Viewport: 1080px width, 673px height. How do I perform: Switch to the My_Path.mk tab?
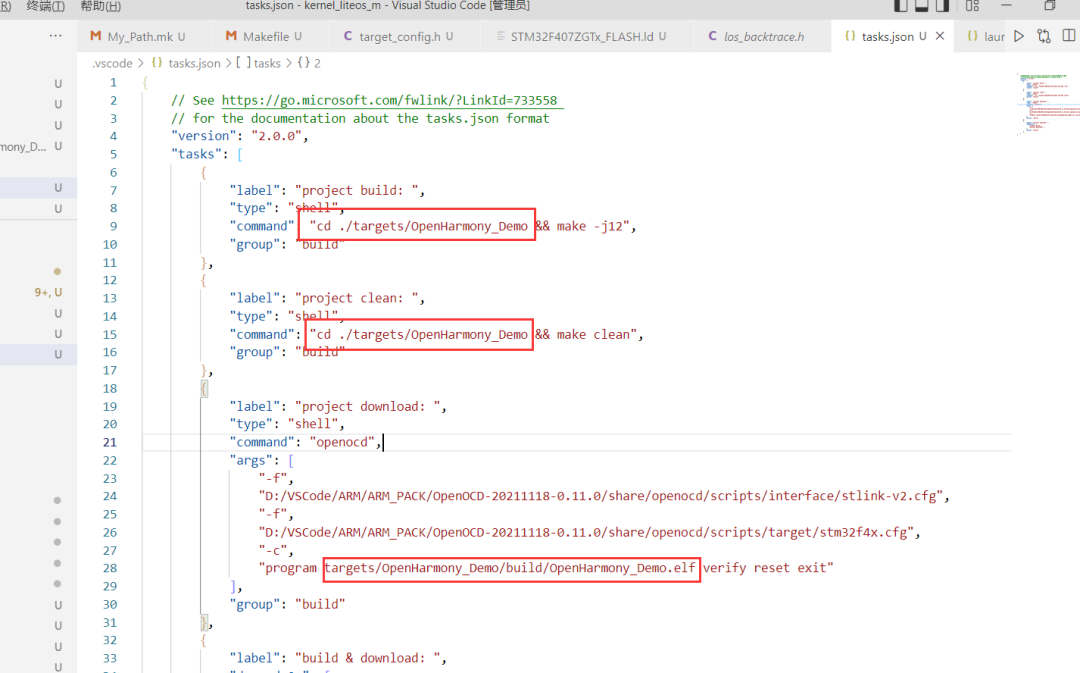[x=138, y=36]
